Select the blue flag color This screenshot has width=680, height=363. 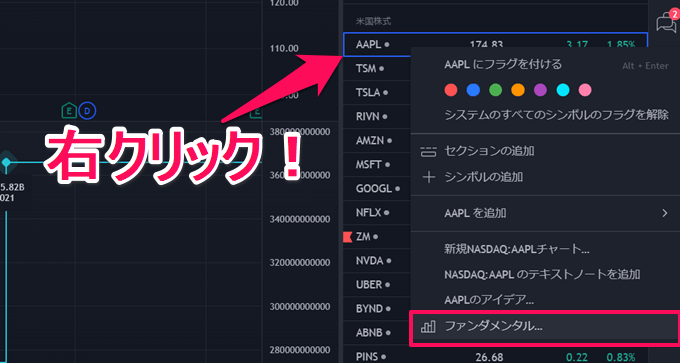click(x=473, y=90)
